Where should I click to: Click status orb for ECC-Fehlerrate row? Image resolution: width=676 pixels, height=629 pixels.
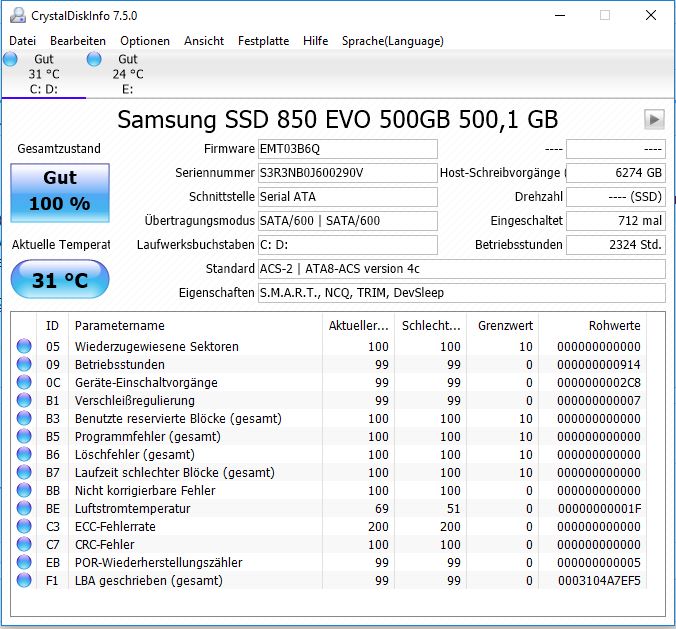[x=24, y=526]
